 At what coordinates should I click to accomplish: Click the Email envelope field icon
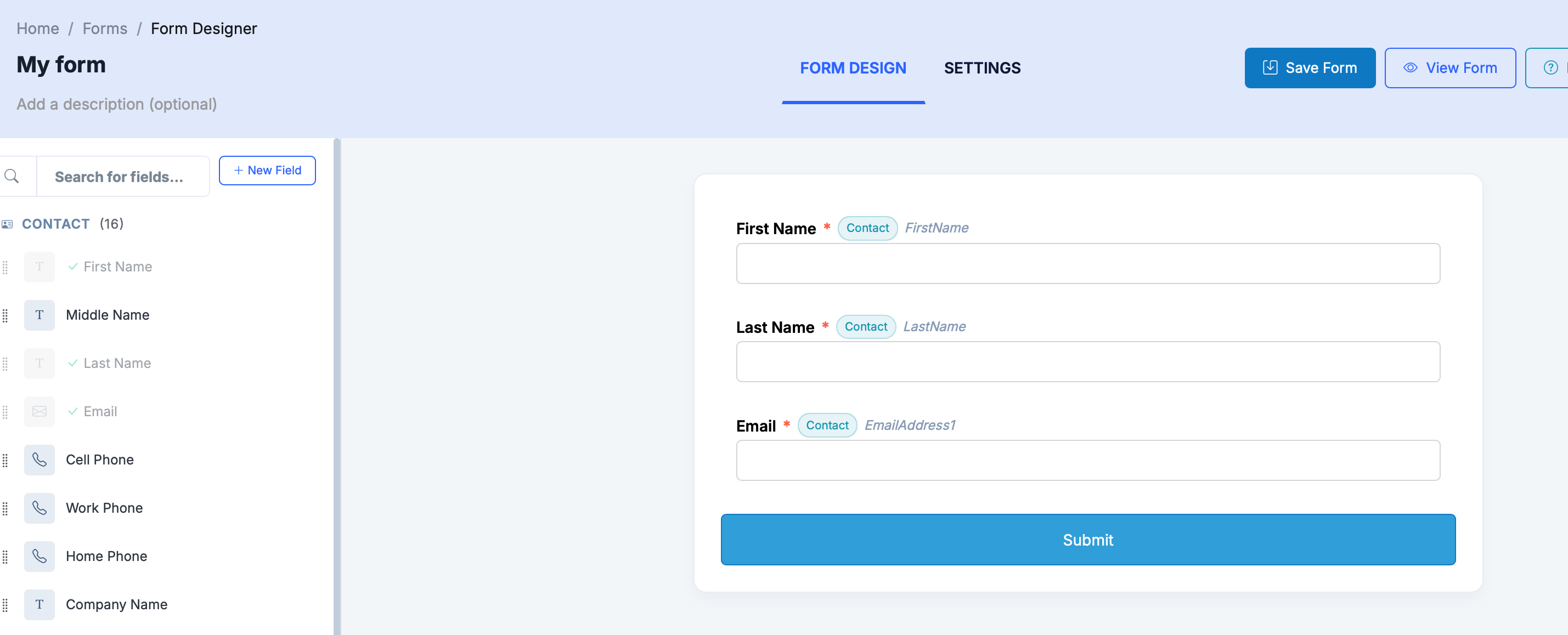40,411
